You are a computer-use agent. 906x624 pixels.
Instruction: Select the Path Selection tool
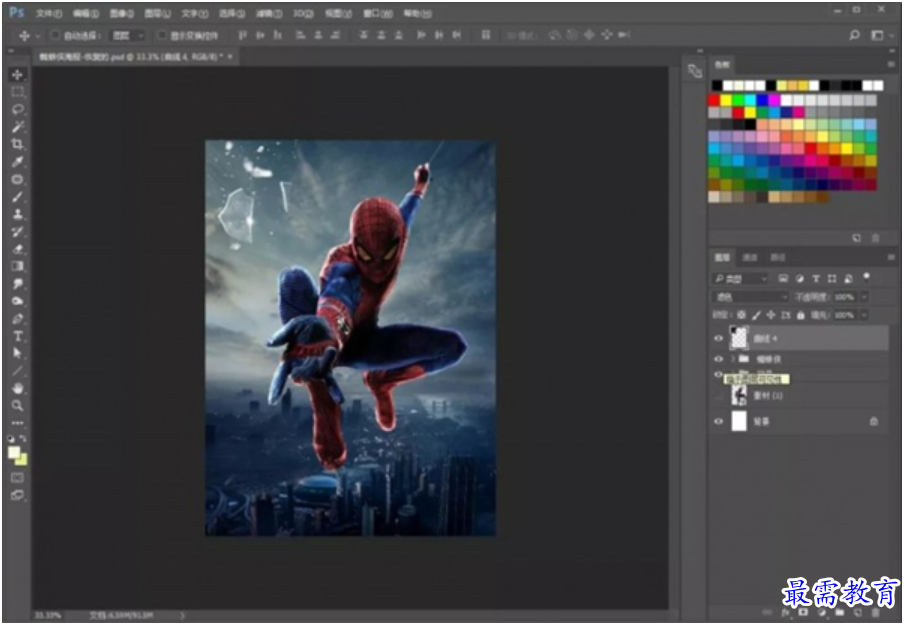[x=17, y=353]
